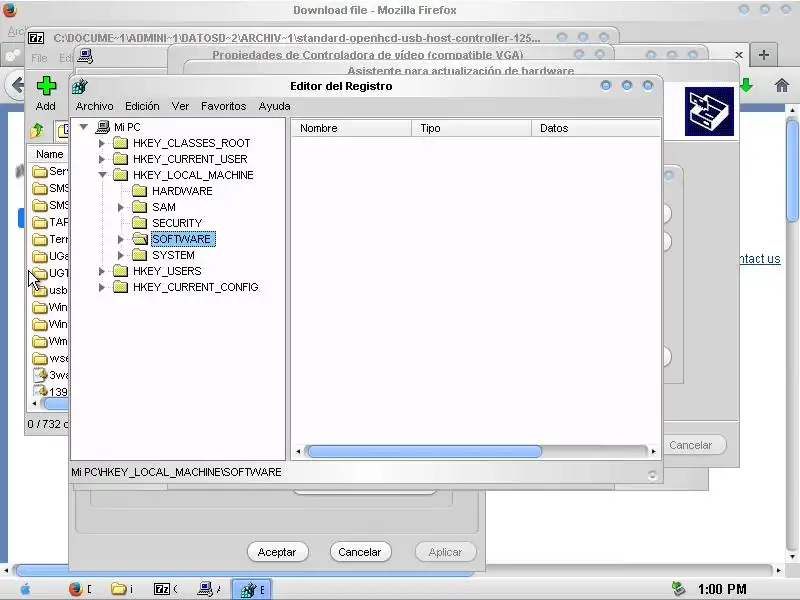
Task: Select the Mi PC computer icon
Action: [103, 127]
